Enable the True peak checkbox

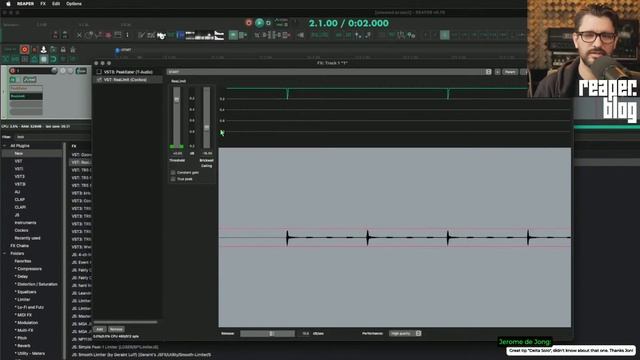(x=173, y=179)
